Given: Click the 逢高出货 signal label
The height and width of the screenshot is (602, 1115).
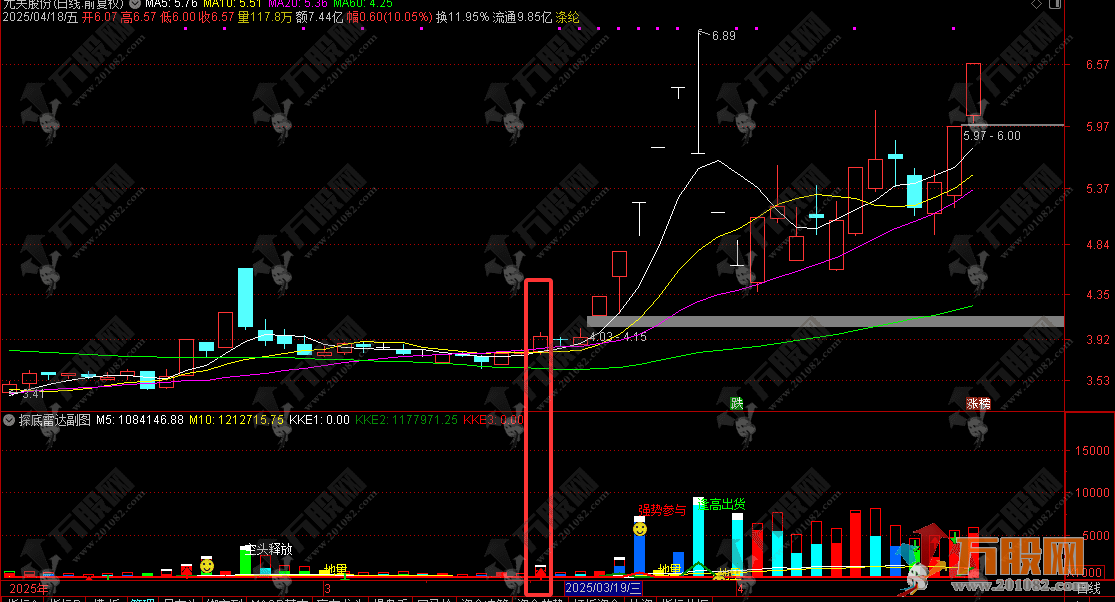Looking at the screenshot, I should point(721,504).
